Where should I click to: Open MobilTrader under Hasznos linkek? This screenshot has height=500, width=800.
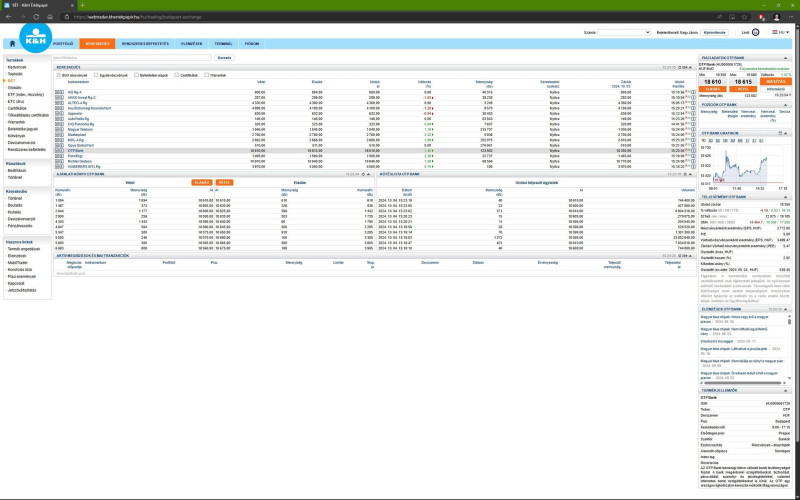17,263
